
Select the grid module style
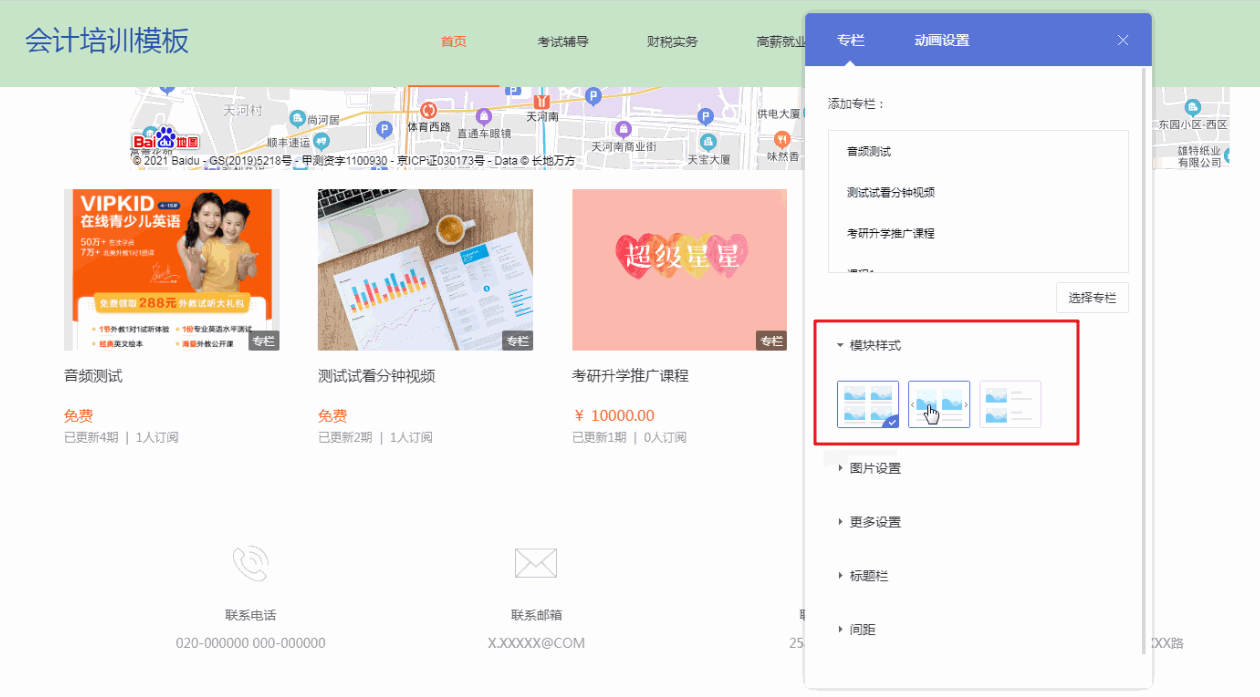[x=868, y=404]
